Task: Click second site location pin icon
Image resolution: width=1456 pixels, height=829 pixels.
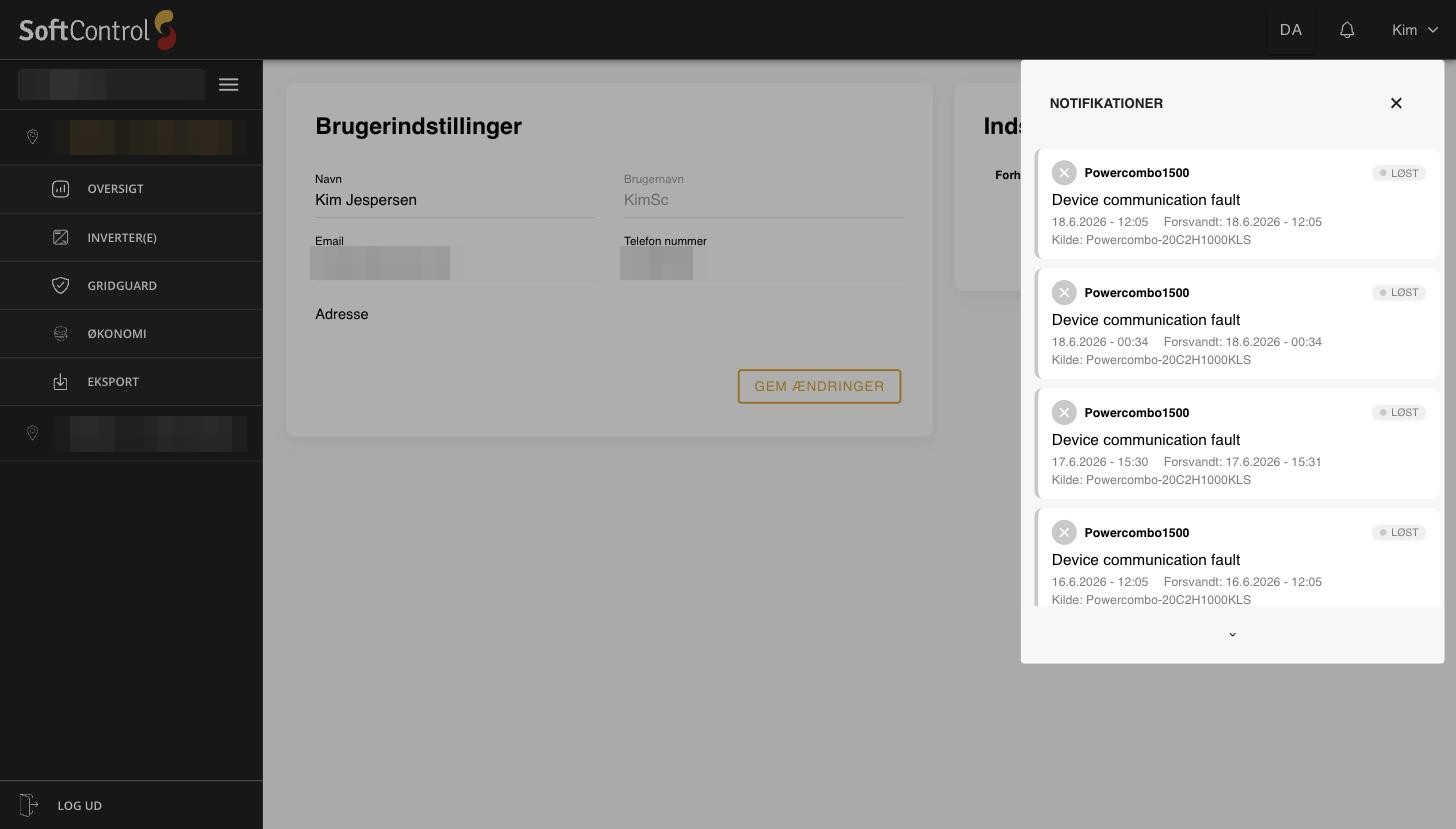Action: 32,433
